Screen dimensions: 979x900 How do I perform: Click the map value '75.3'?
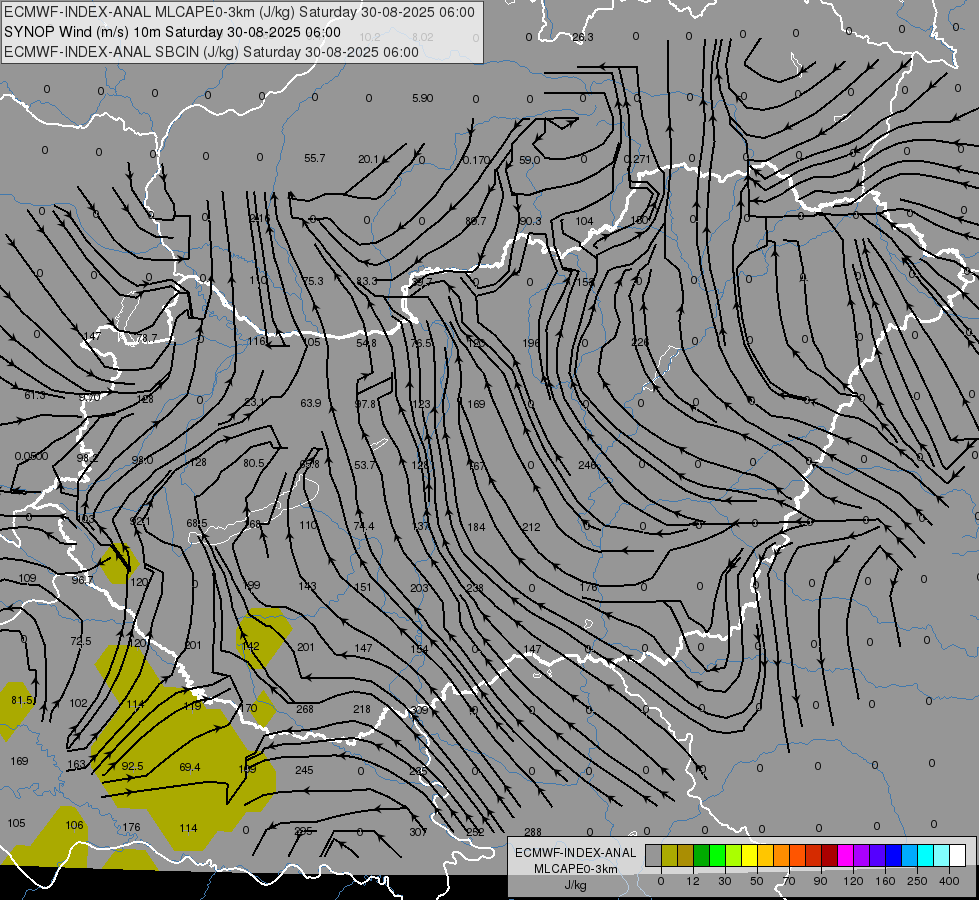(x=313, y=281)
